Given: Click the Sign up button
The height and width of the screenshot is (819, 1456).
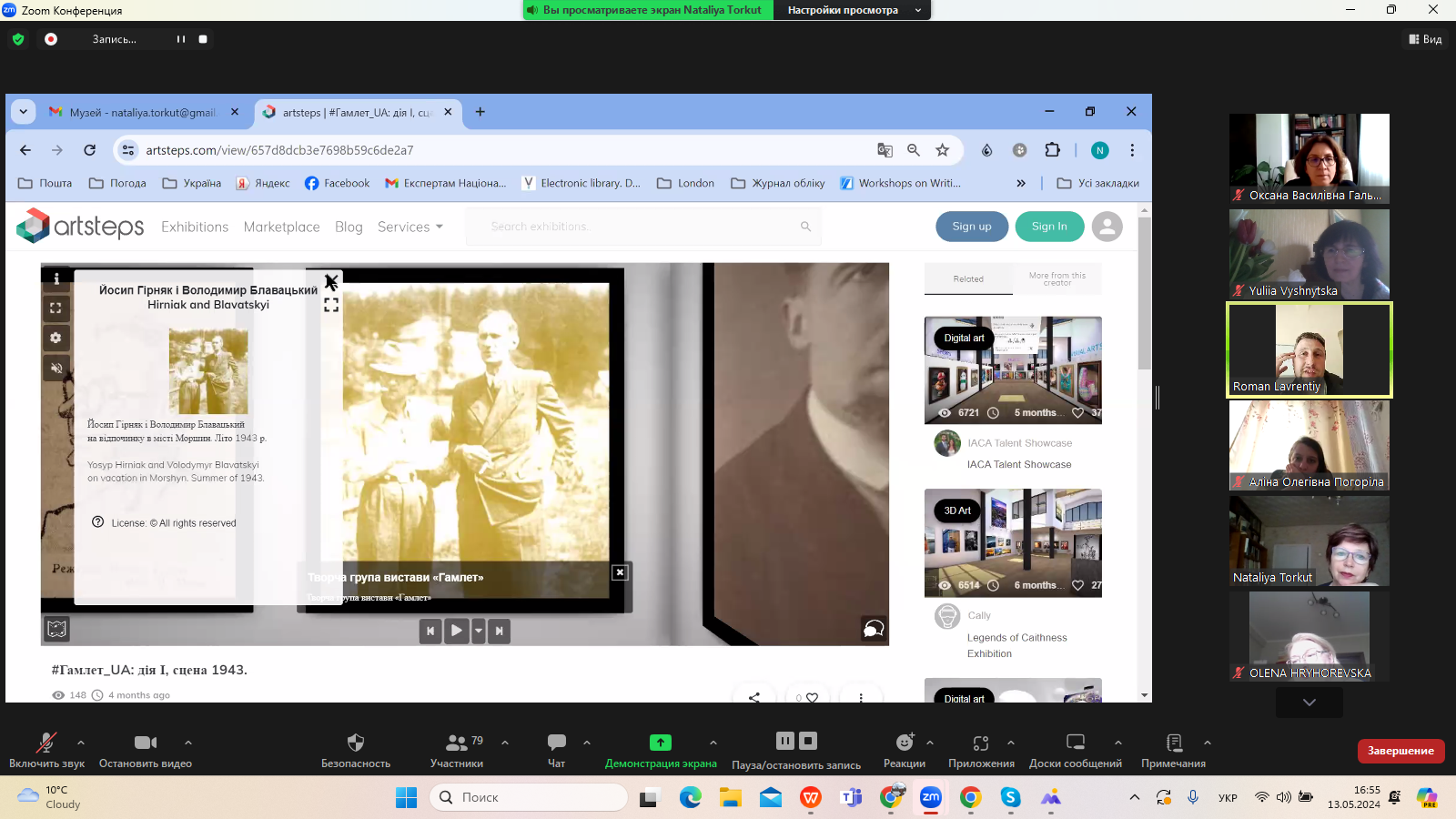Looking at the screenshot, I should pos(971,227).
